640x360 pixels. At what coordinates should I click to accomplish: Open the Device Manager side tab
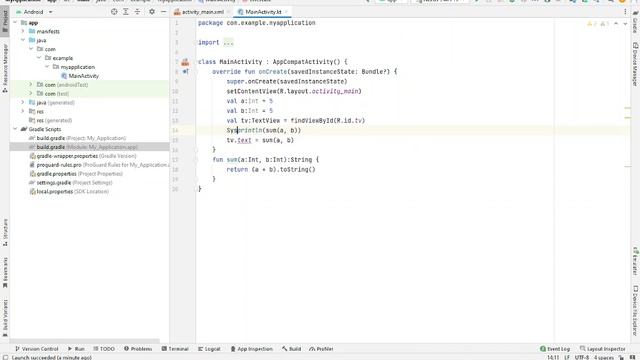[x=635, y=64]
